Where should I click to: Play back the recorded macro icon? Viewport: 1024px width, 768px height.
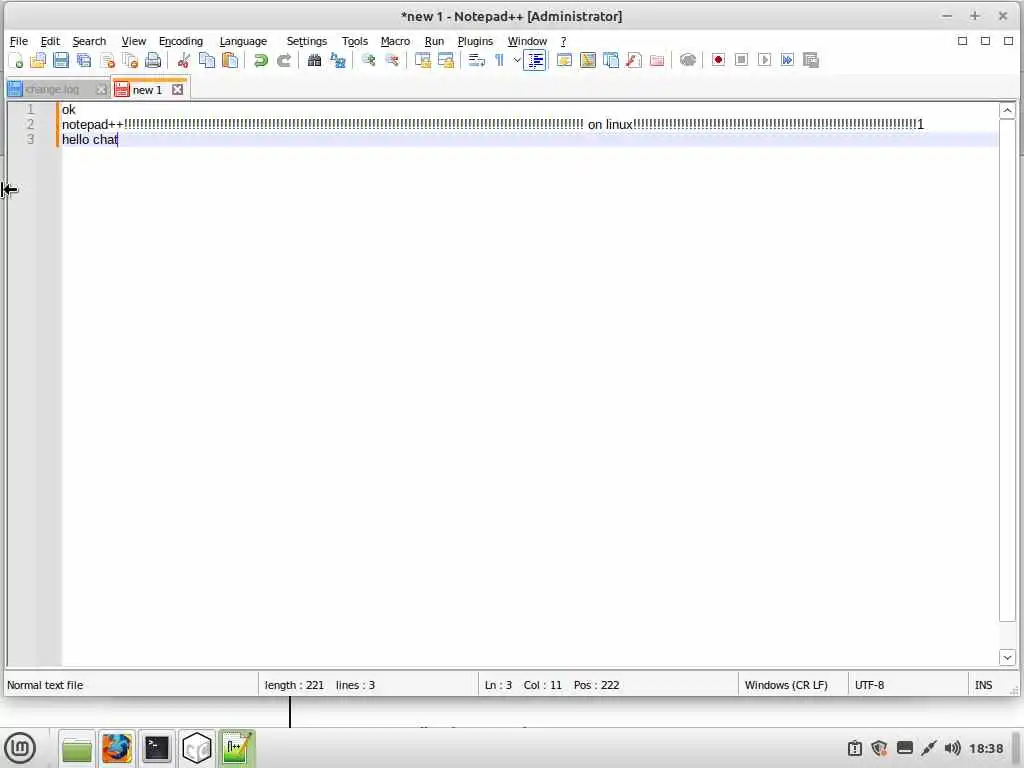point(764,60)
